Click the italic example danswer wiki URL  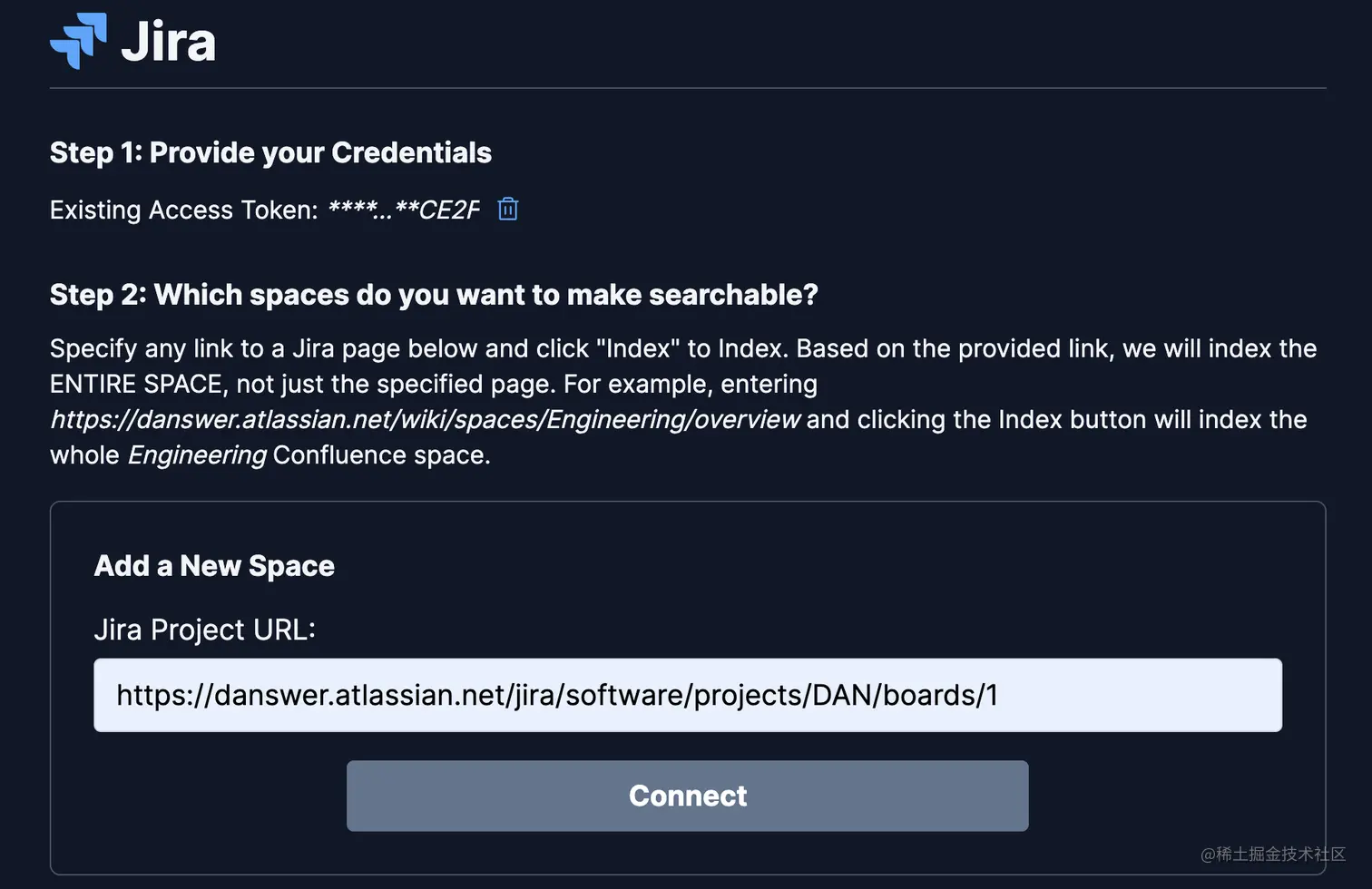point(425,420)
